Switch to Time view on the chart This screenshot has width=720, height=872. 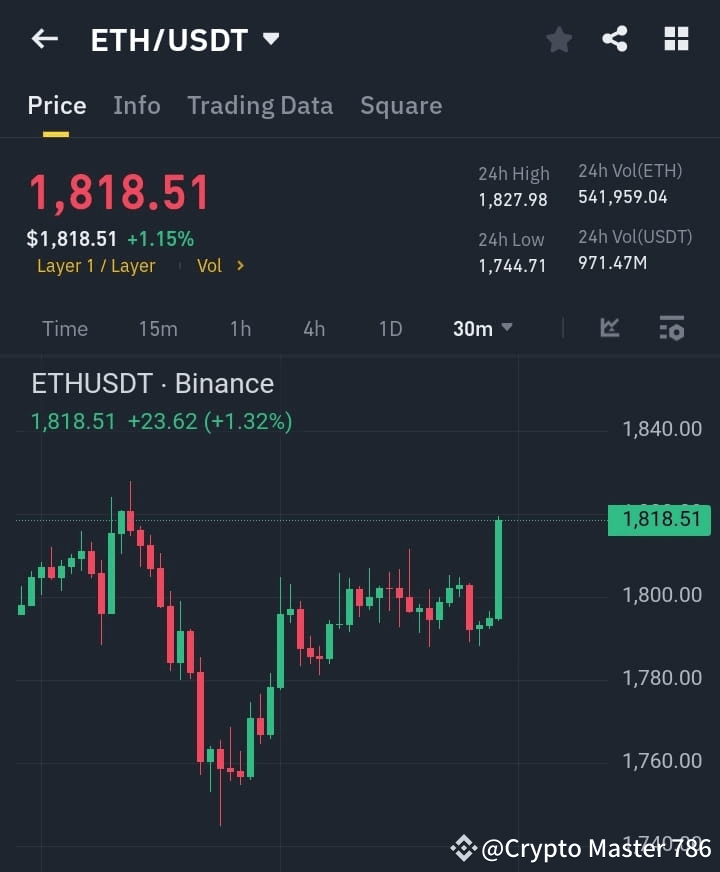coord(64,327)
